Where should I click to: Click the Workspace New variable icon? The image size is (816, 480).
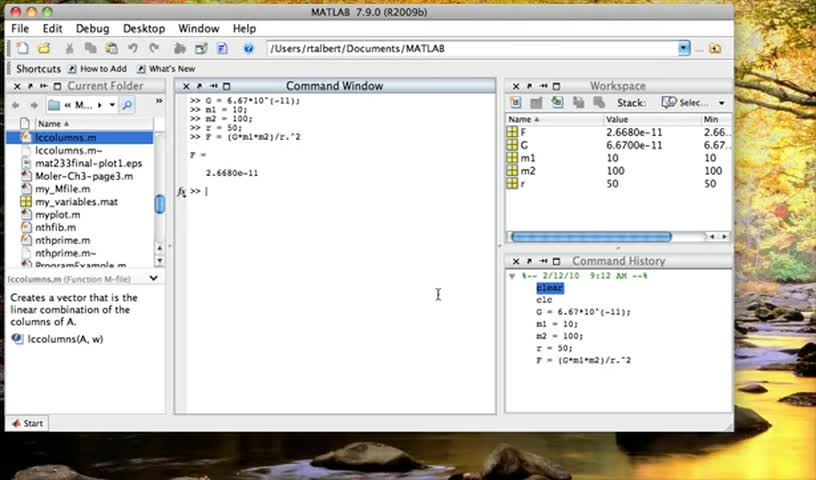tap(515, 103)
